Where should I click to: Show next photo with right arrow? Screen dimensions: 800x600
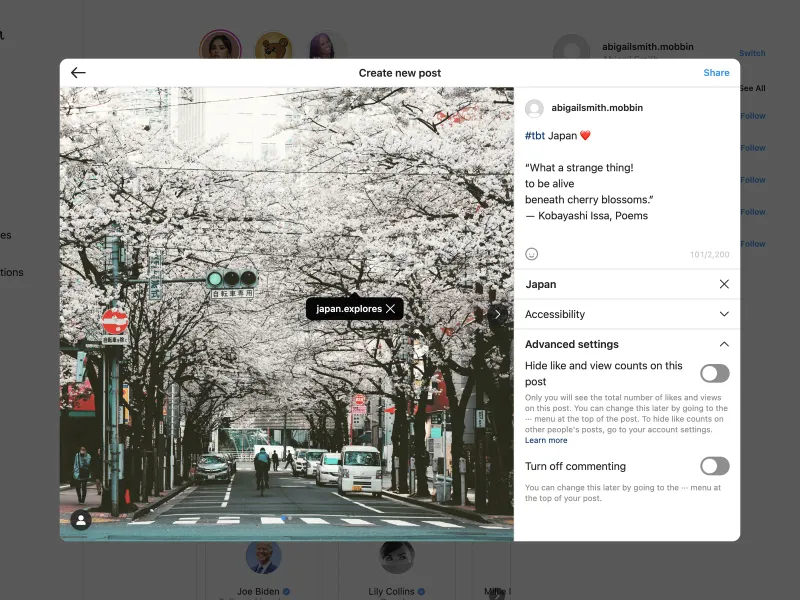tap(497, 314)
